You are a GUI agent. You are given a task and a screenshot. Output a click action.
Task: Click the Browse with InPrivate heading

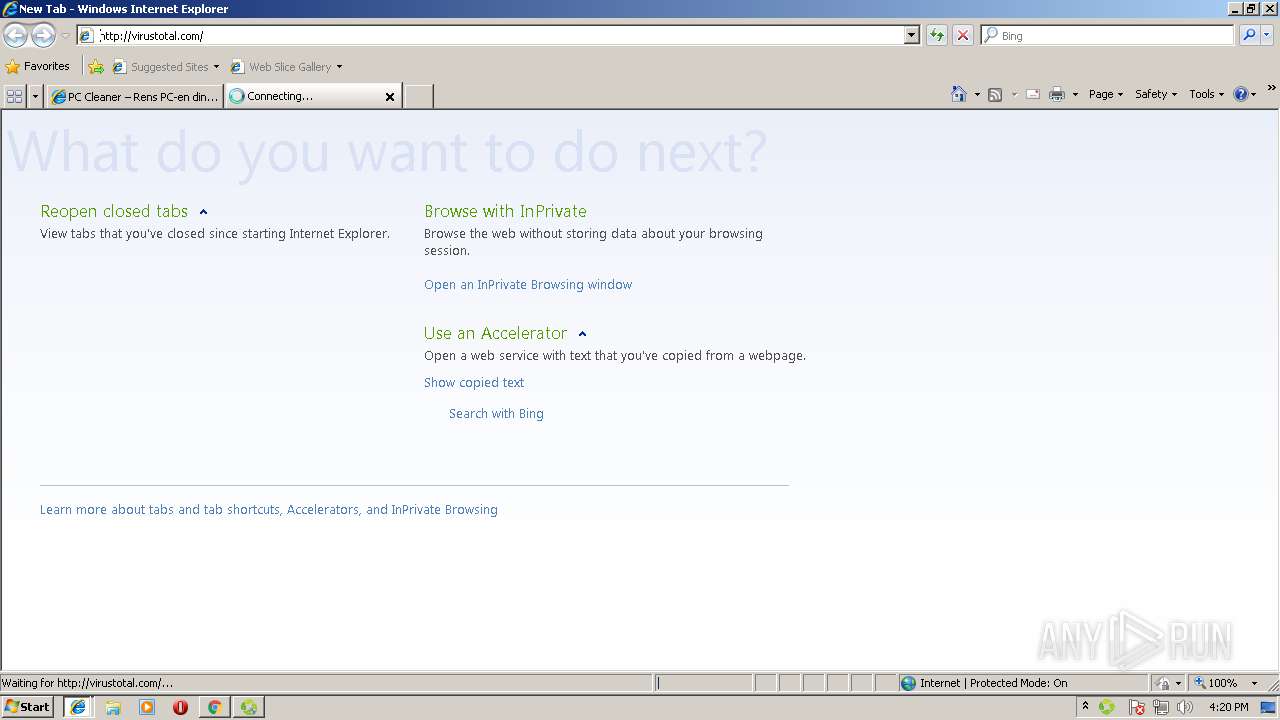pos(505,211)
